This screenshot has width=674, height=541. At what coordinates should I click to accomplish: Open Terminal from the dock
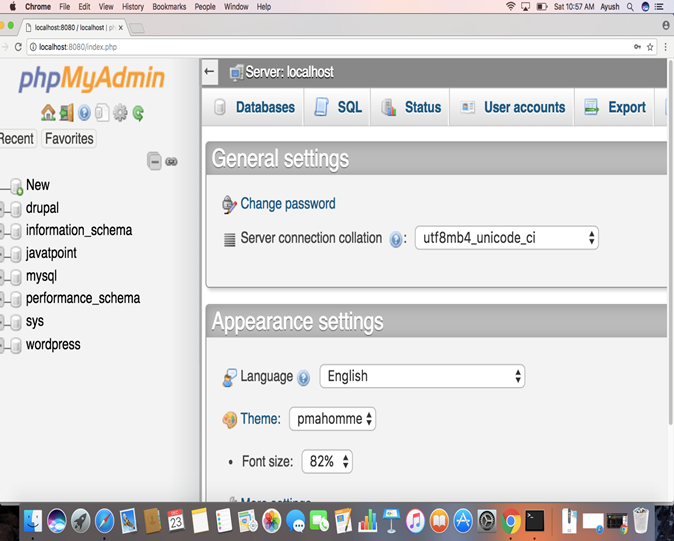(x=535, y=520)
